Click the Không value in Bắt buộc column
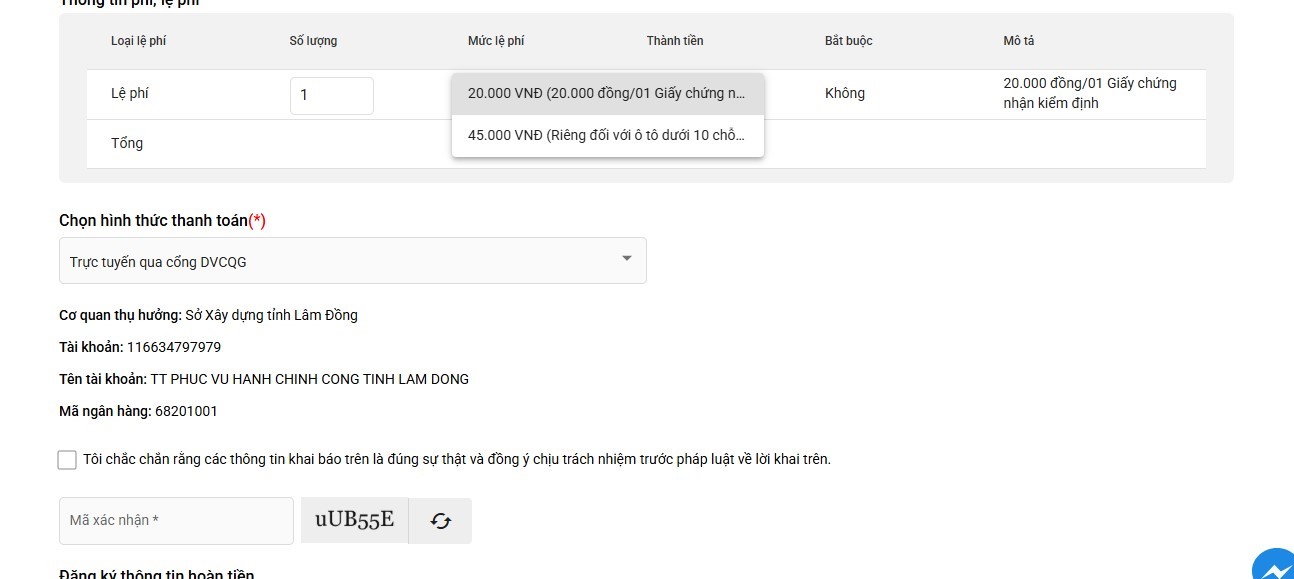 coord(845,93)
